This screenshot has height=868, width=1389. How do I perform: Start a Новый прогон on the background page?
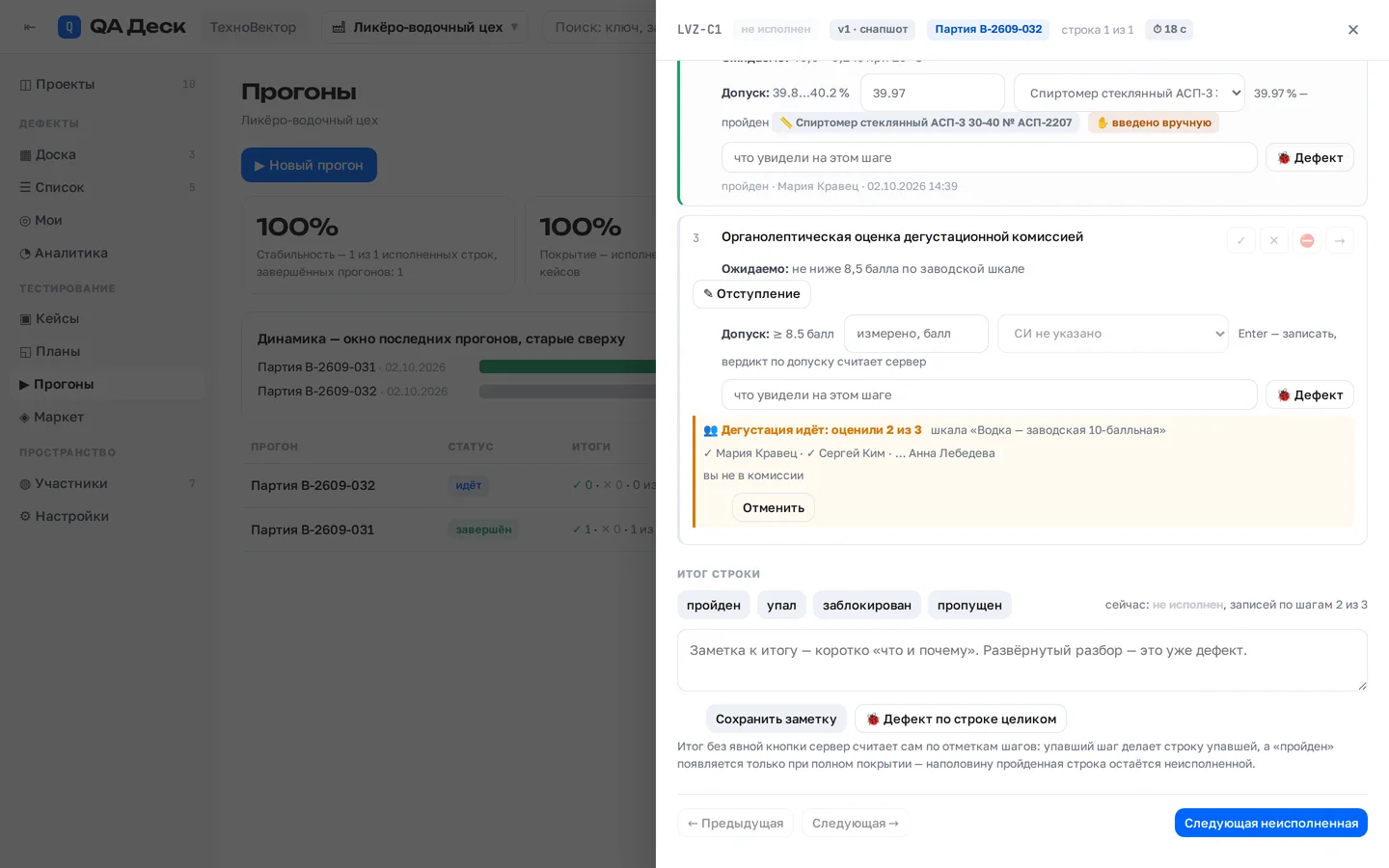(x=309, y=165)
